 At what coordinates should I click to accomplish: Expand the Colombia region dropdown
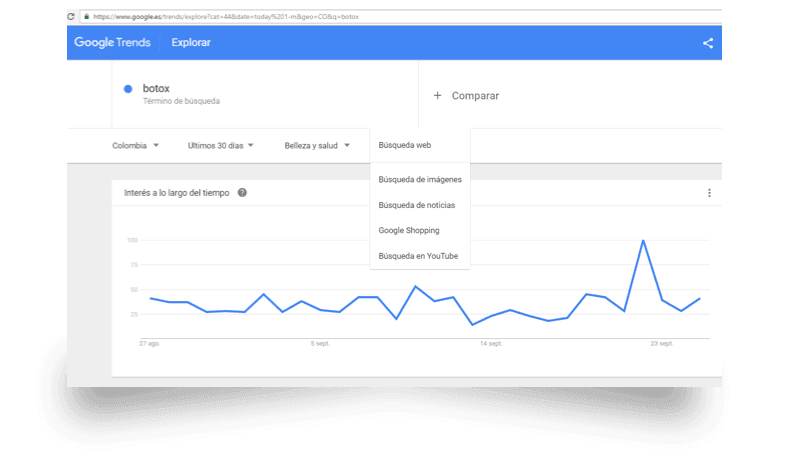coord(135,145)
